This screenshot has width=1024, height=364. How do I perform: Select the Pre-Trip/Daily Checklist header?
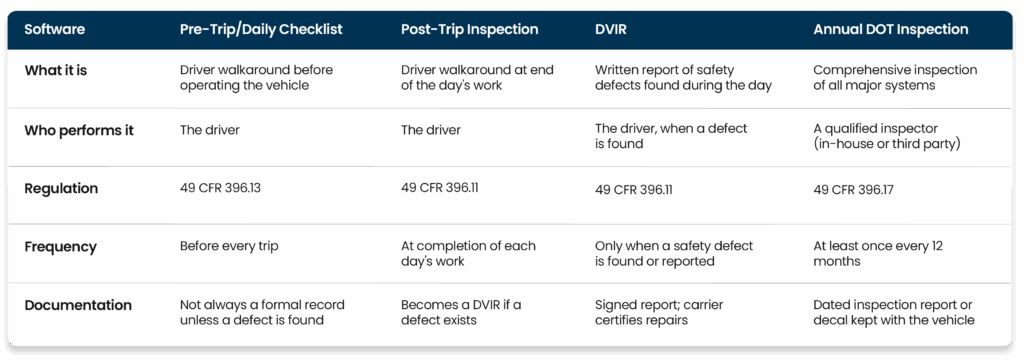(261, 30)
